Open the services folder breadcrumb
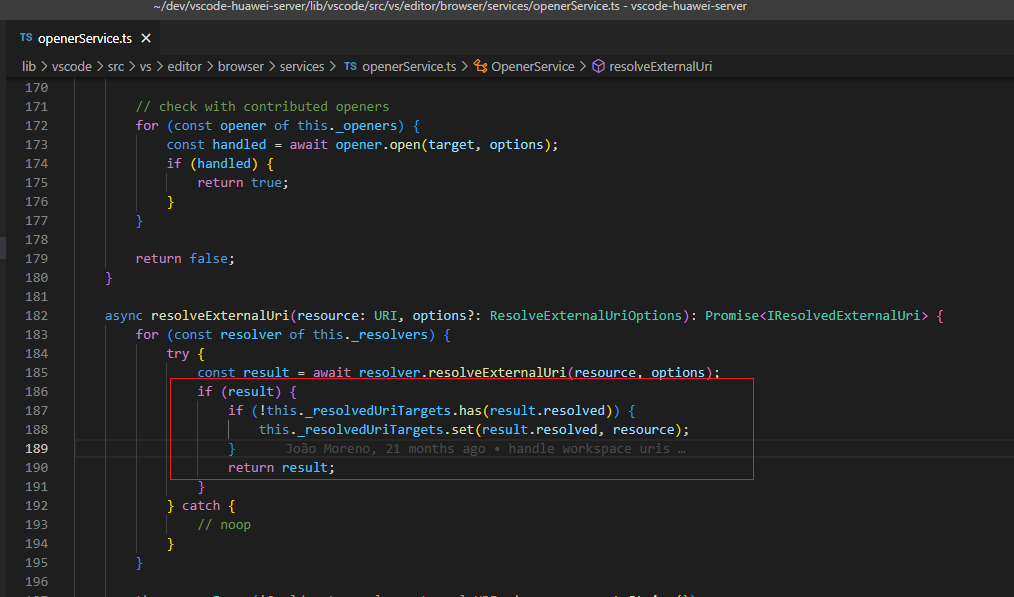The height and width of the screenshot is (597, 1014). (x=302, y=66)
